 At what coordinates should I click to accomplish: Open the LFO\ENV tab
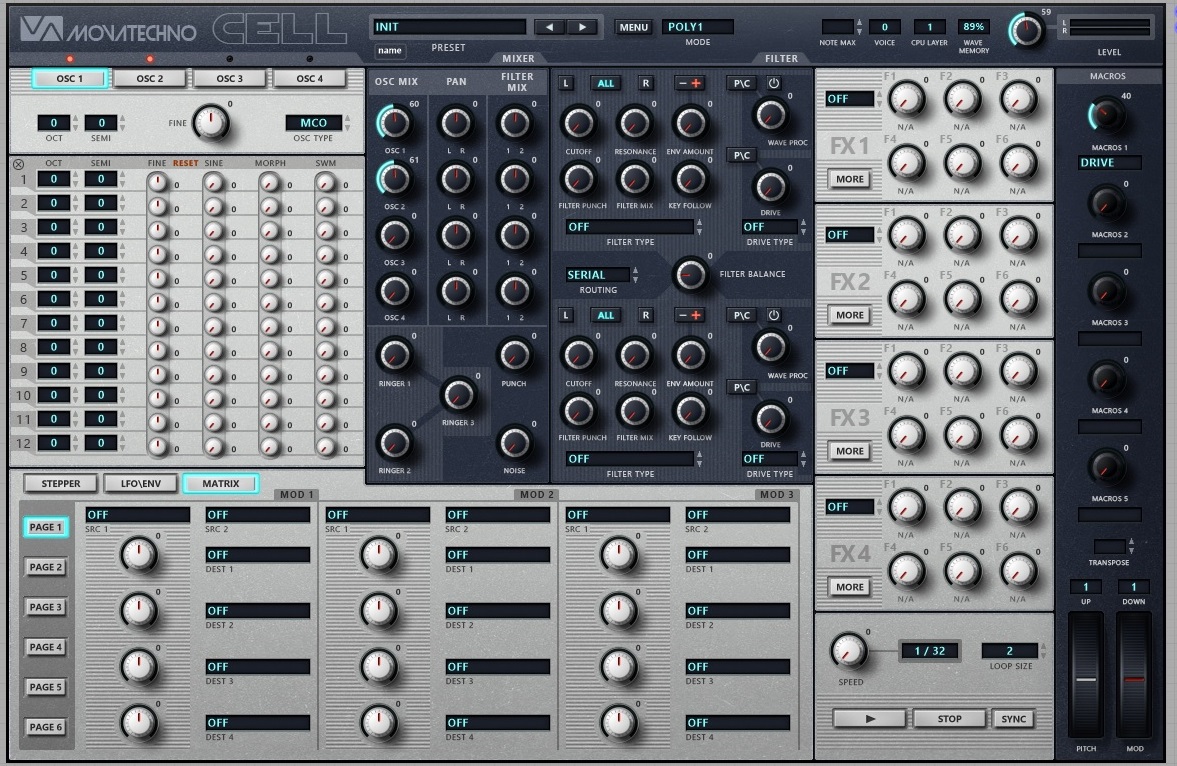(x=140, y=484)
